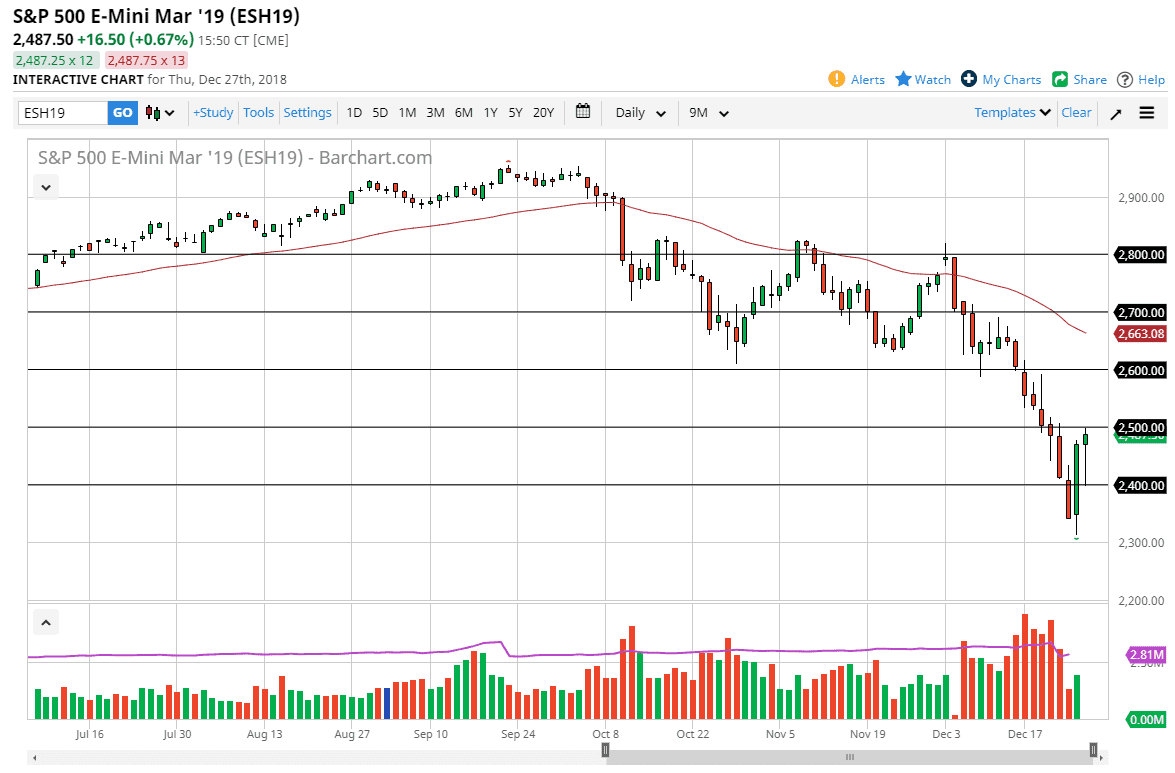
Task: Collapse the main price chart panel
Action: click(x=45, y=186)
